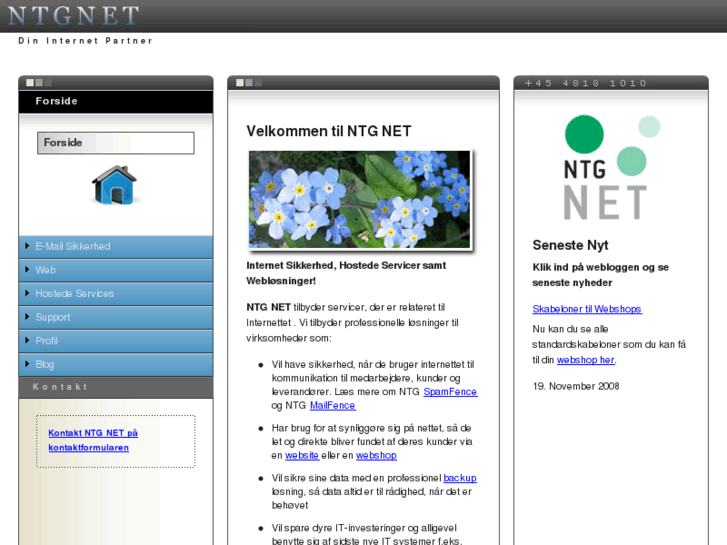Open the Web menu item
727x545 pixels.
pyautogui.click(x=116, y=270)
